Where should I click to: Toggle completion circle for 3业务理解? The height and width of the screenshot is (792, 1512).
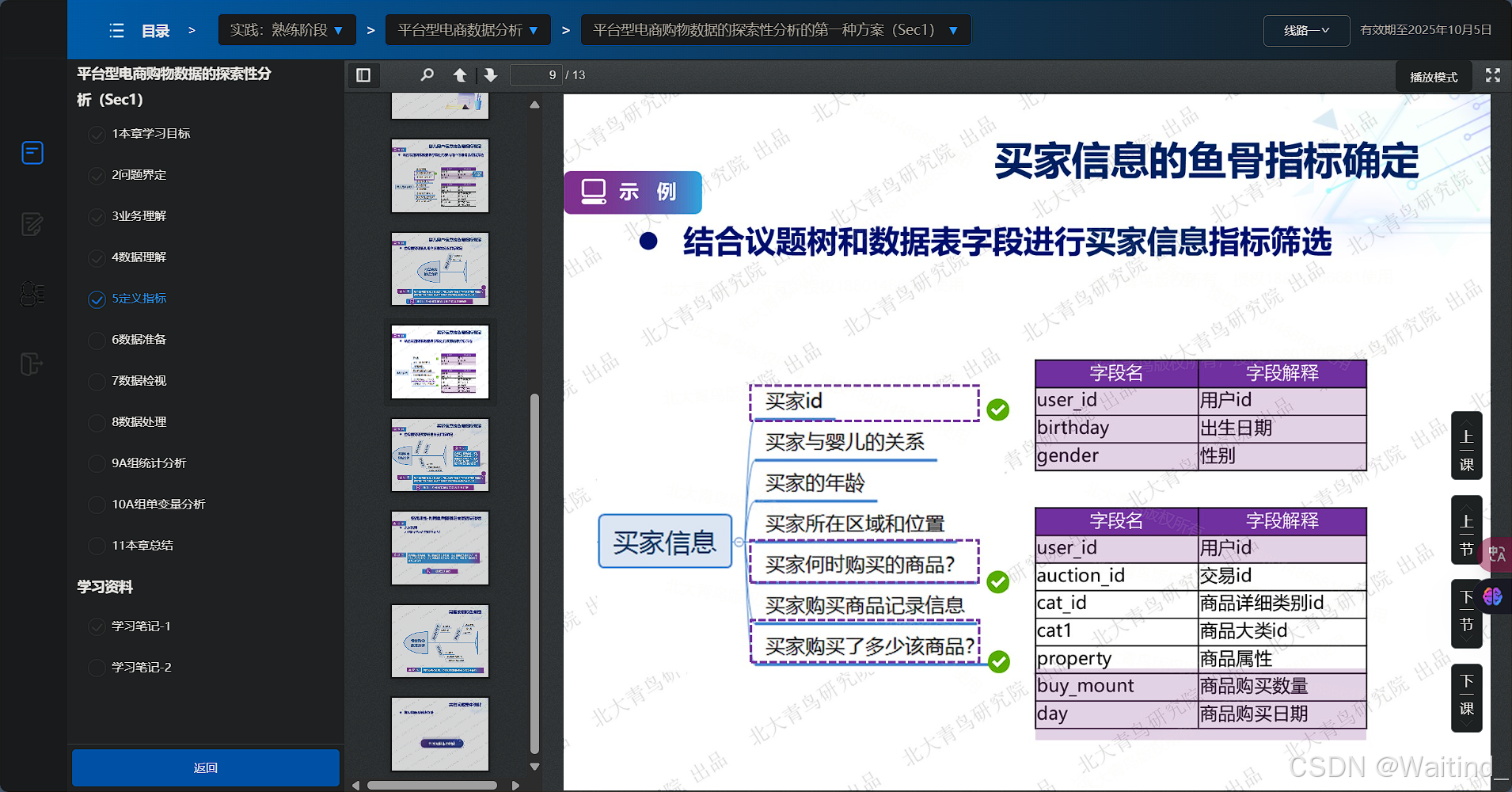(x=97, y=217)
